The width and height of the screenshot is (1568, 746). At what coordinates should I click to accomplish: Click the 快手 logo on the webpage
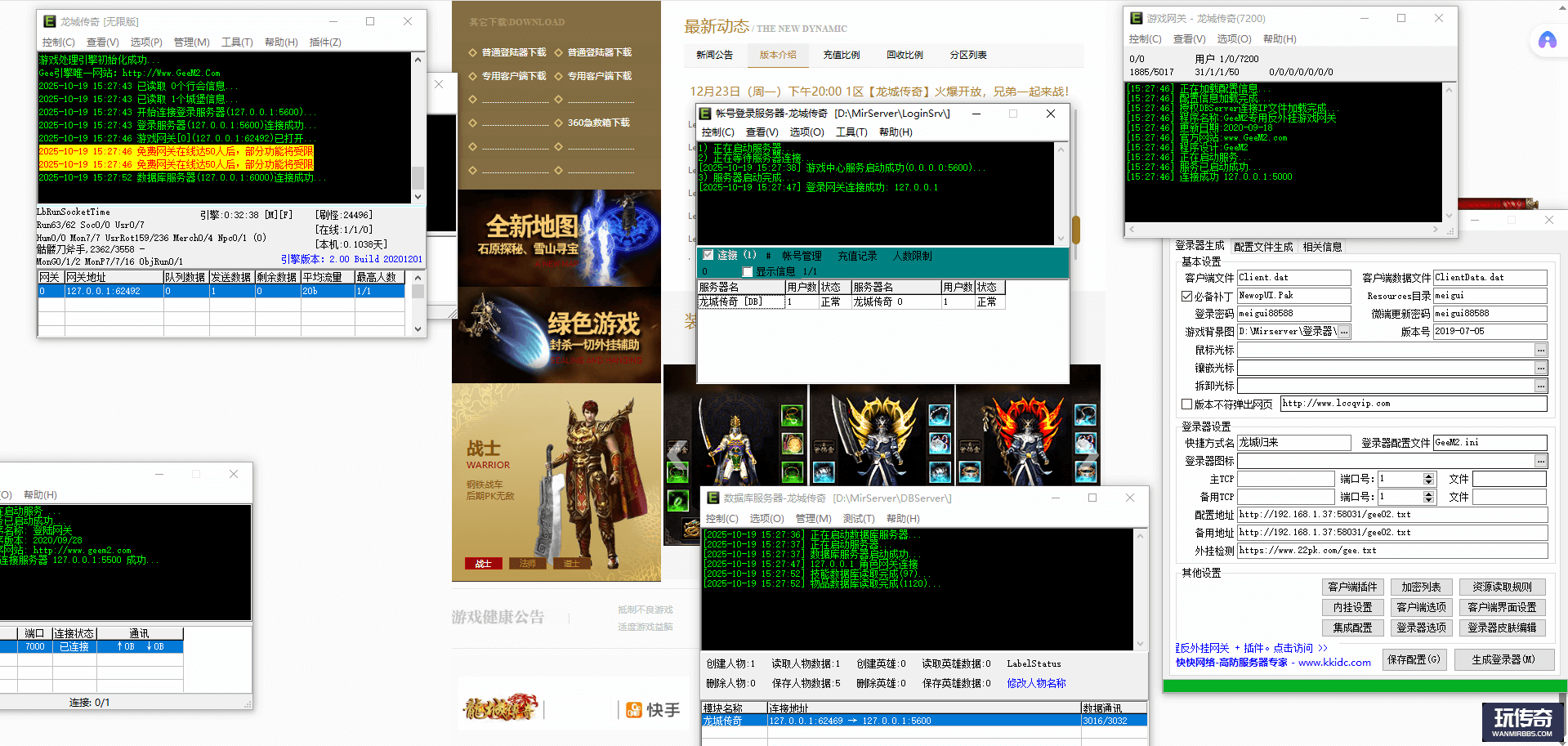(x=653, y=710)
